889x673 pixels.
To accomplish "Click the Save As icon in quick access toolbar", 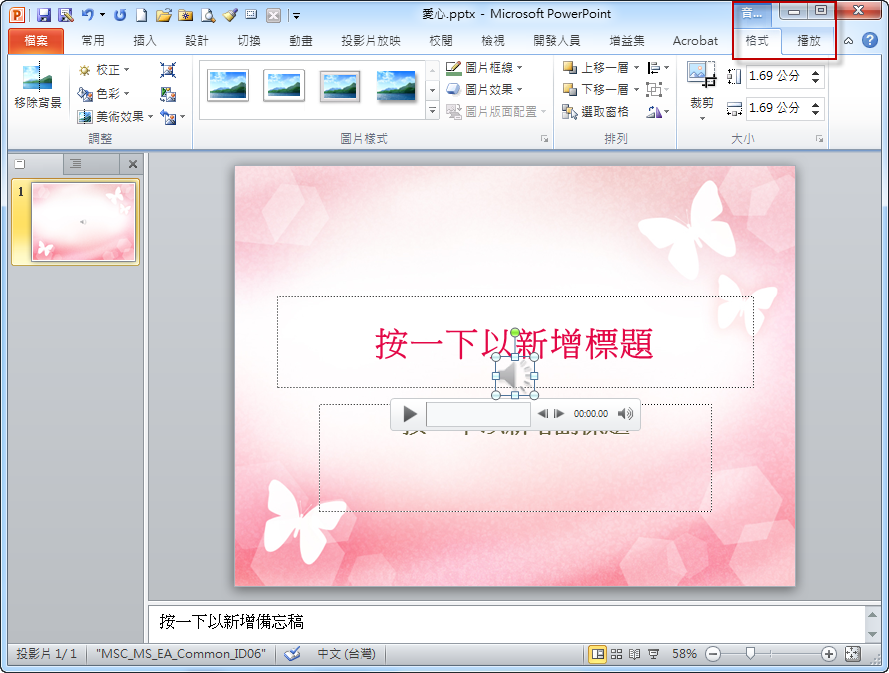I will pyautogui.click(x=66, y=15).
